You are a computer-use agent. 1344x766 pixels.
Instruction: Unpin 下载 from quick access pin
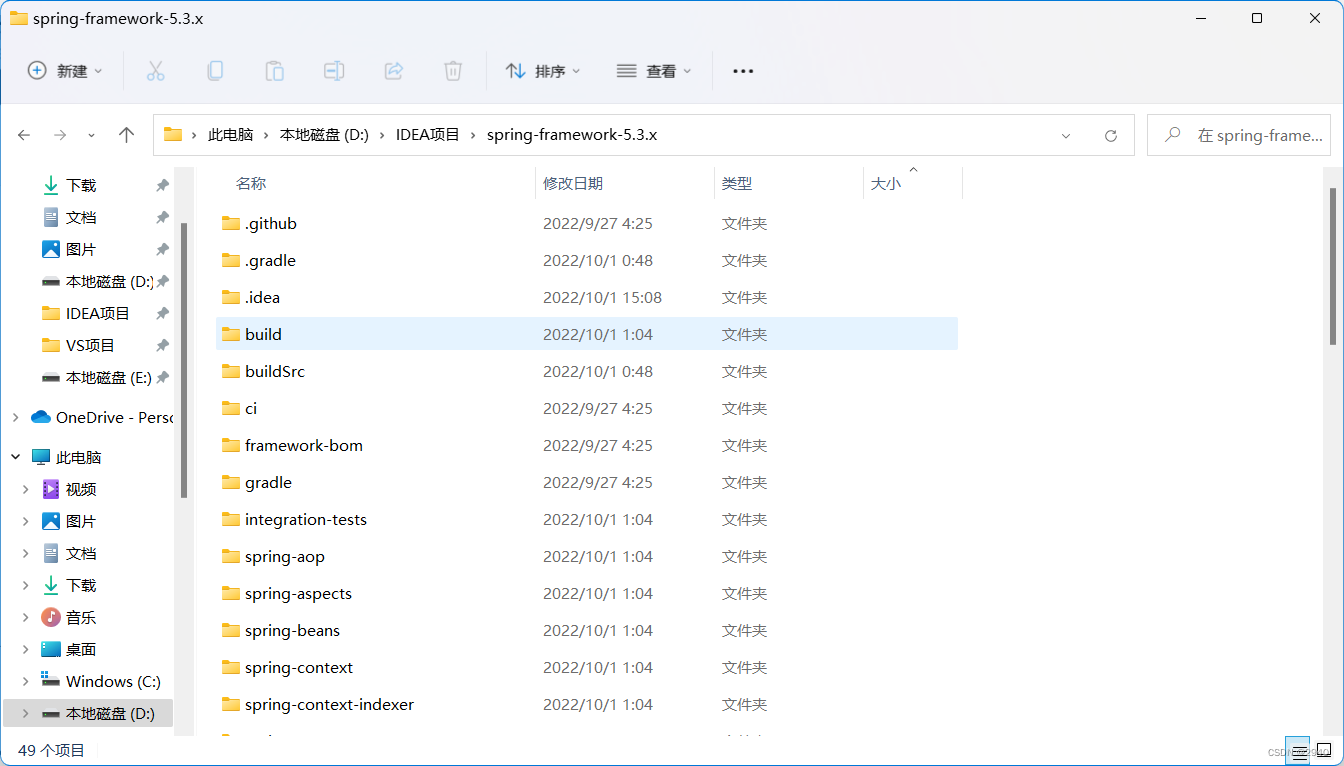(162, 185)
